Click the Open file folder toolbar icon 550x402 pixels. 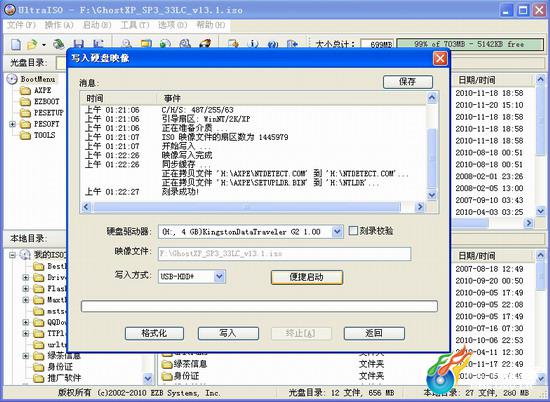pos(32,45)
